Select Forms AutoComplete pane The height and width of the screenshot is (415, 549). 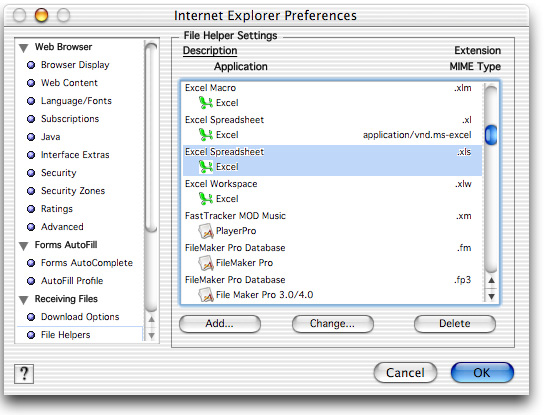(x=86, y=263)
